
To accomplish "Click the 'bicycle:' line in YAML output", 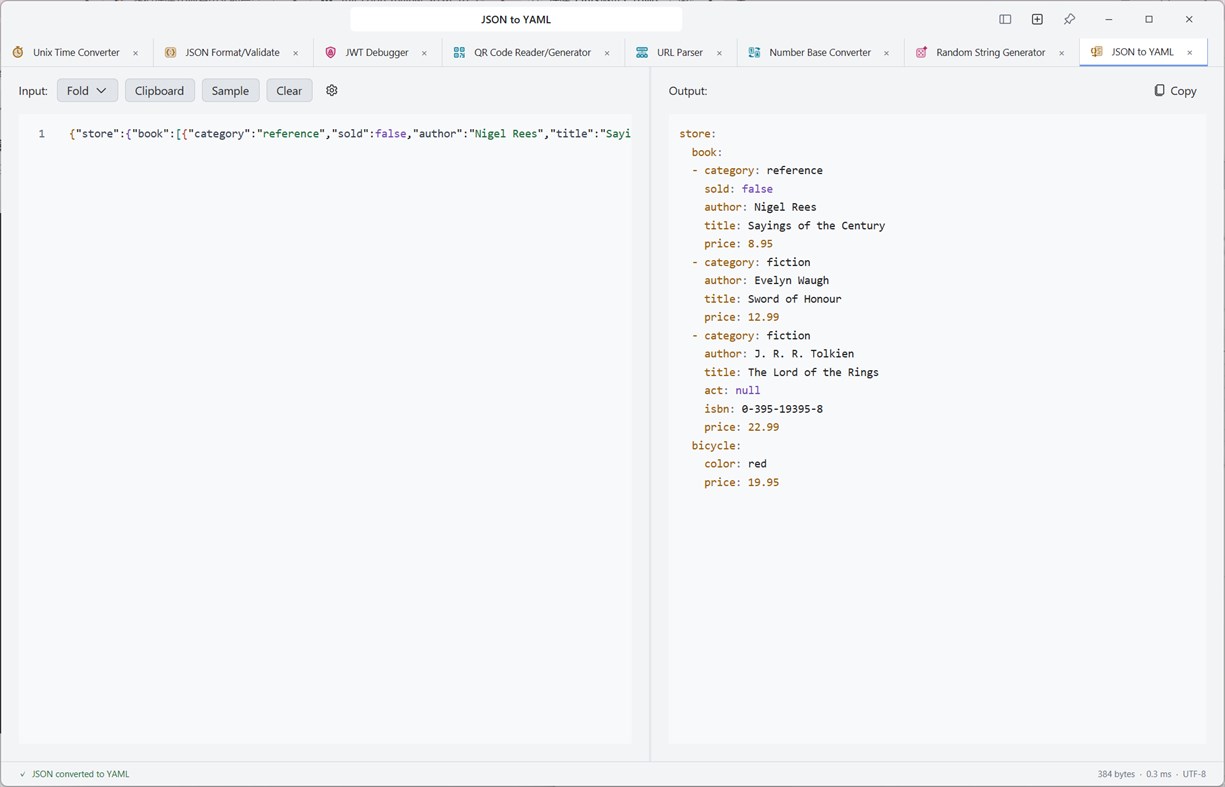I will pyautogui.click(x=716, y=445).
